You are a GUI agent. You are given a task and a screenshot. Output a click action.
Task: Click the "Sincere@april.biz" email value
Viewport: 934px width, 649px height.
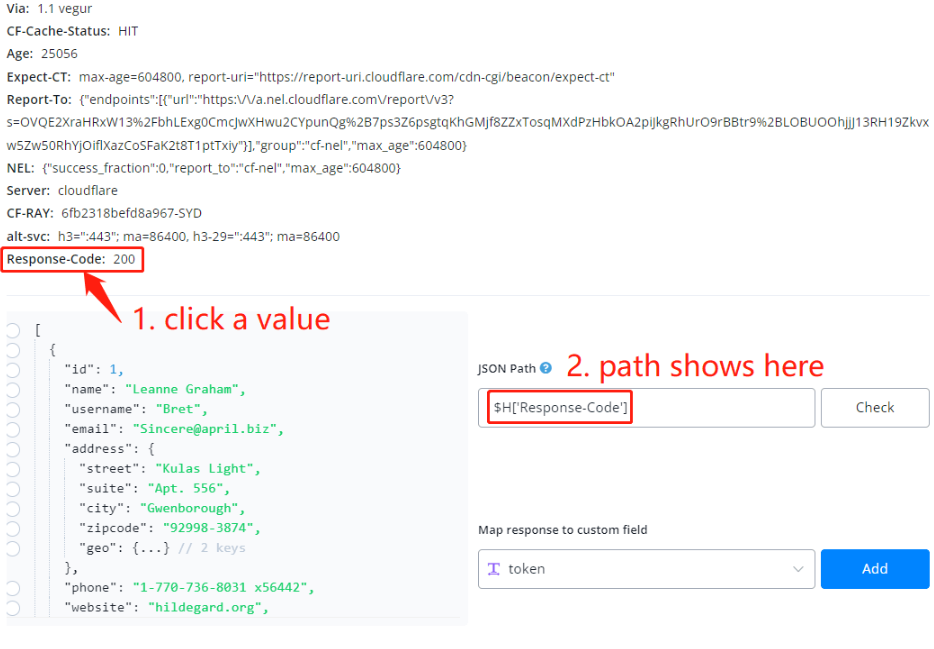[x=208, y=429]
